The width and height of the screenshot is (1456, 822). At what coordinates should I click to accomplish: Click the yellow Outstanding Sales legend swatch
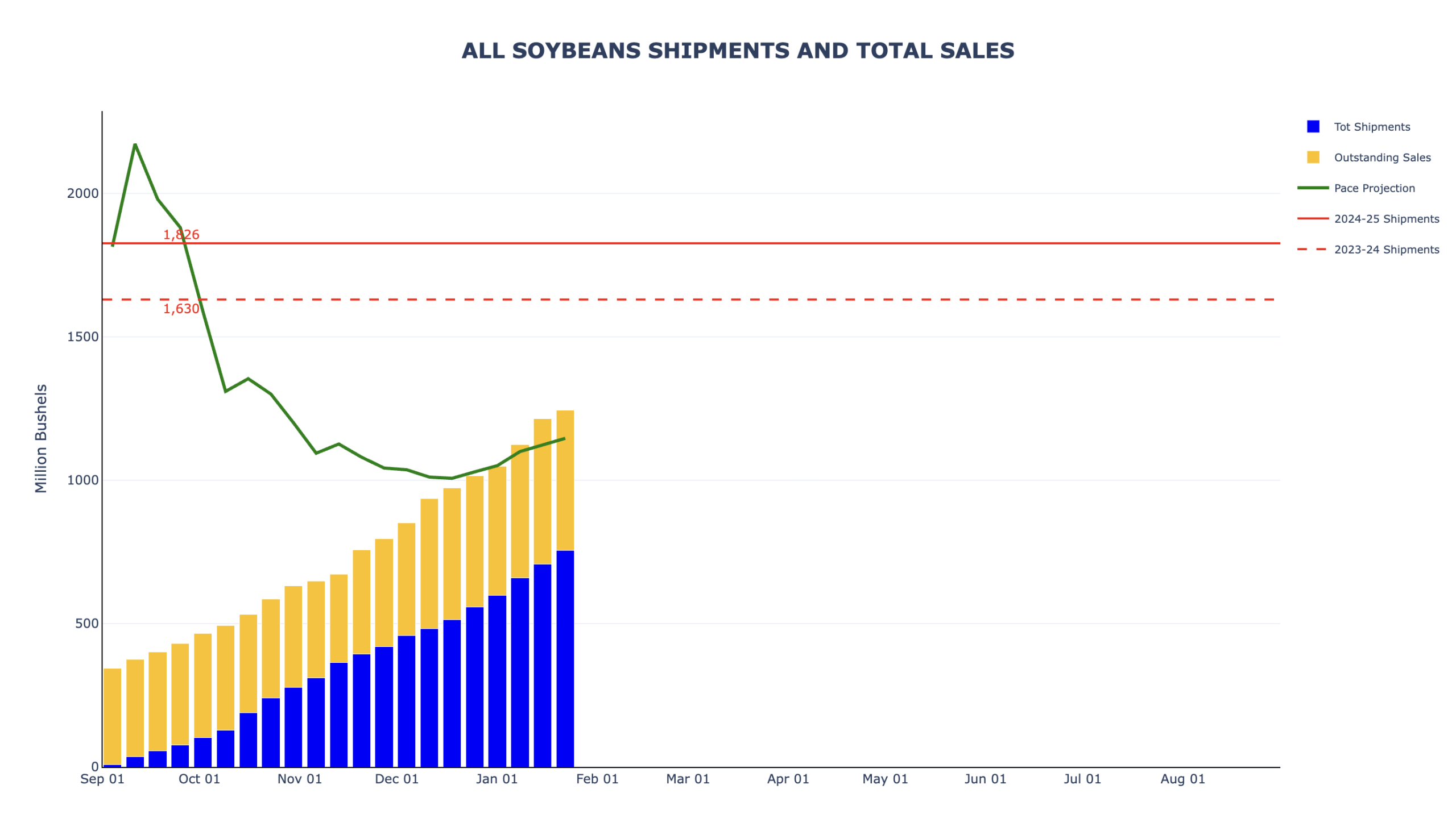pyautogui.click(x=1312, y=157)
